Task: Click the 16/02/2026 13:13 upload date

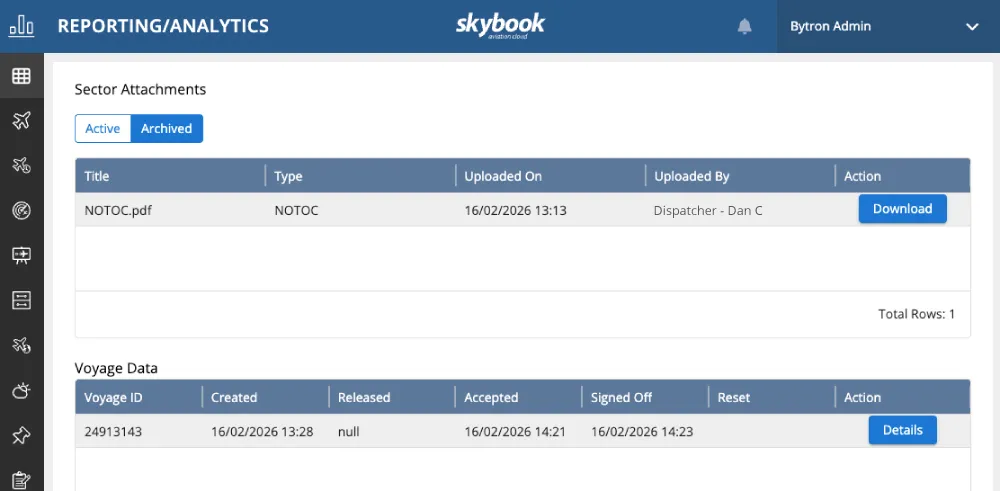Action: coord(515,210)
